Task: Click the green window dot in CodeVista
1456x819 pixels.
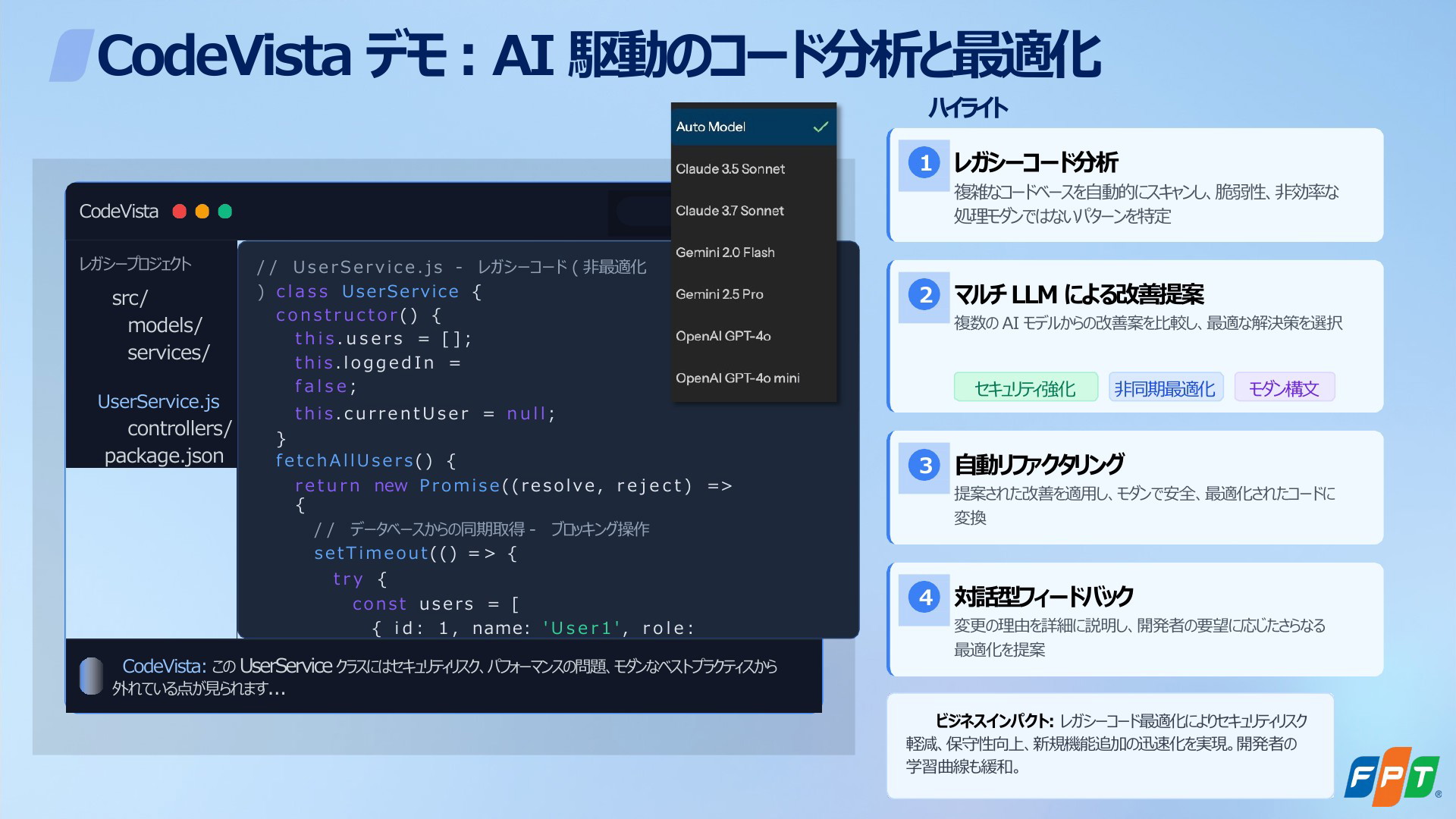Action: pos(225,212)
